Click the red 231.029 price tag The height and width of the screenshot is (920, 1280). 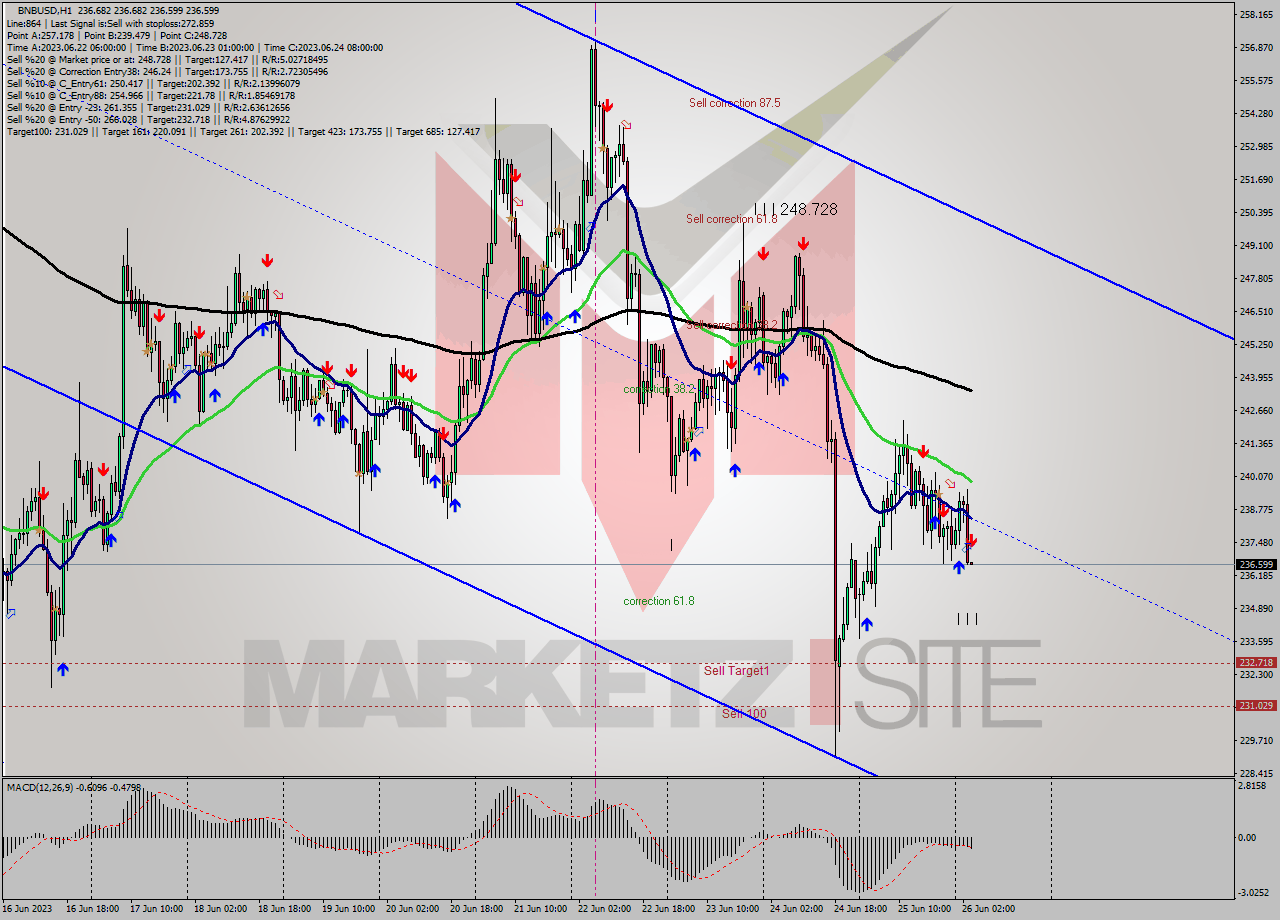coord(1256,705)
